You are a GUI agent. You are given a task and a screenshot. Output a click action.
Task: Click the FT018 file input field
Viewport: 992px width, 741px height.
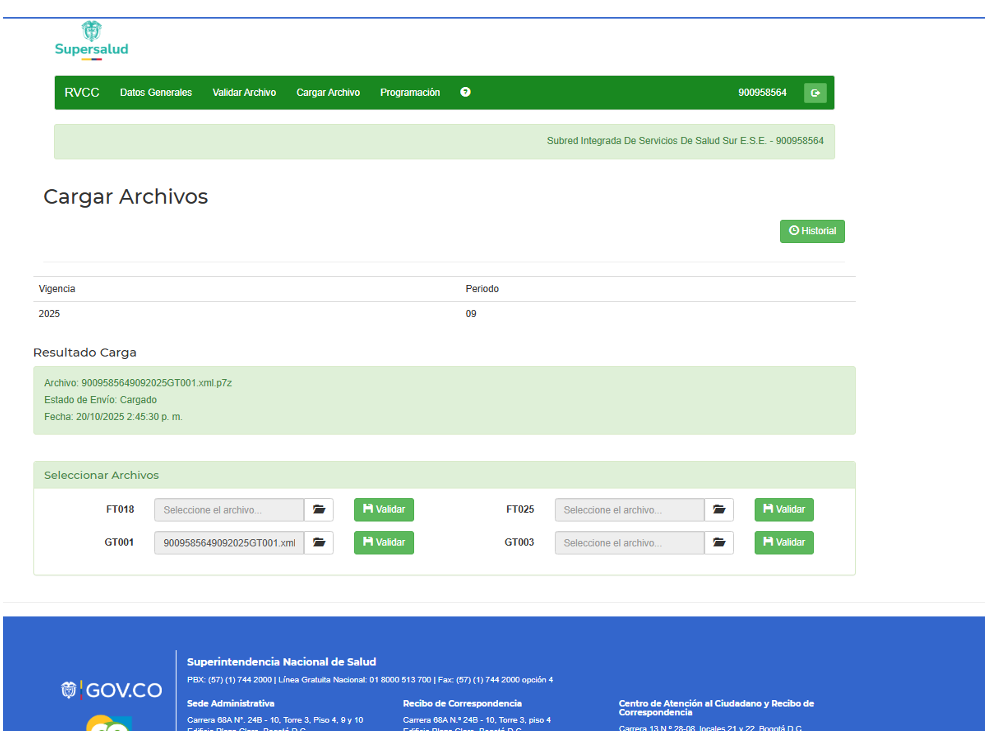229,510
